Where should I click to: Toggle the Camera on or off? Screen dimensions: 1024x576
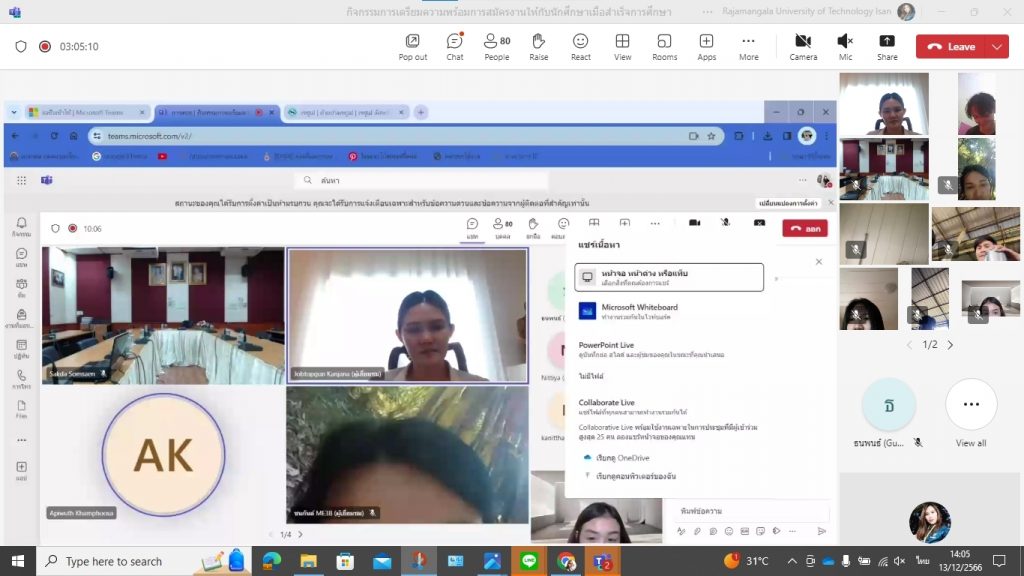[x=803, y=45]
